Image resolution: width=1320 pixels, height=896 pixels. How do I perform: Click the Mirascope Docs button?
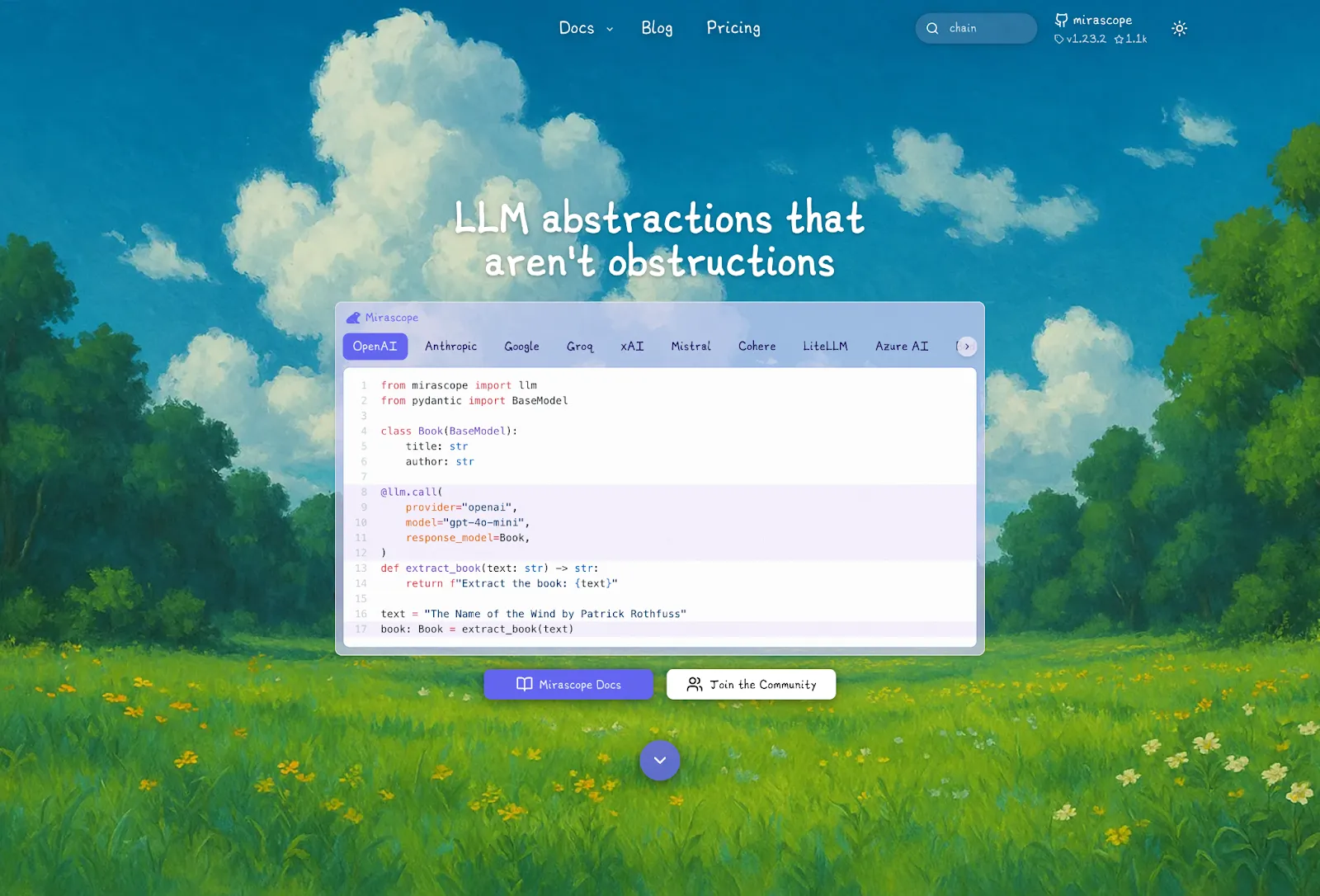point(568,684)
